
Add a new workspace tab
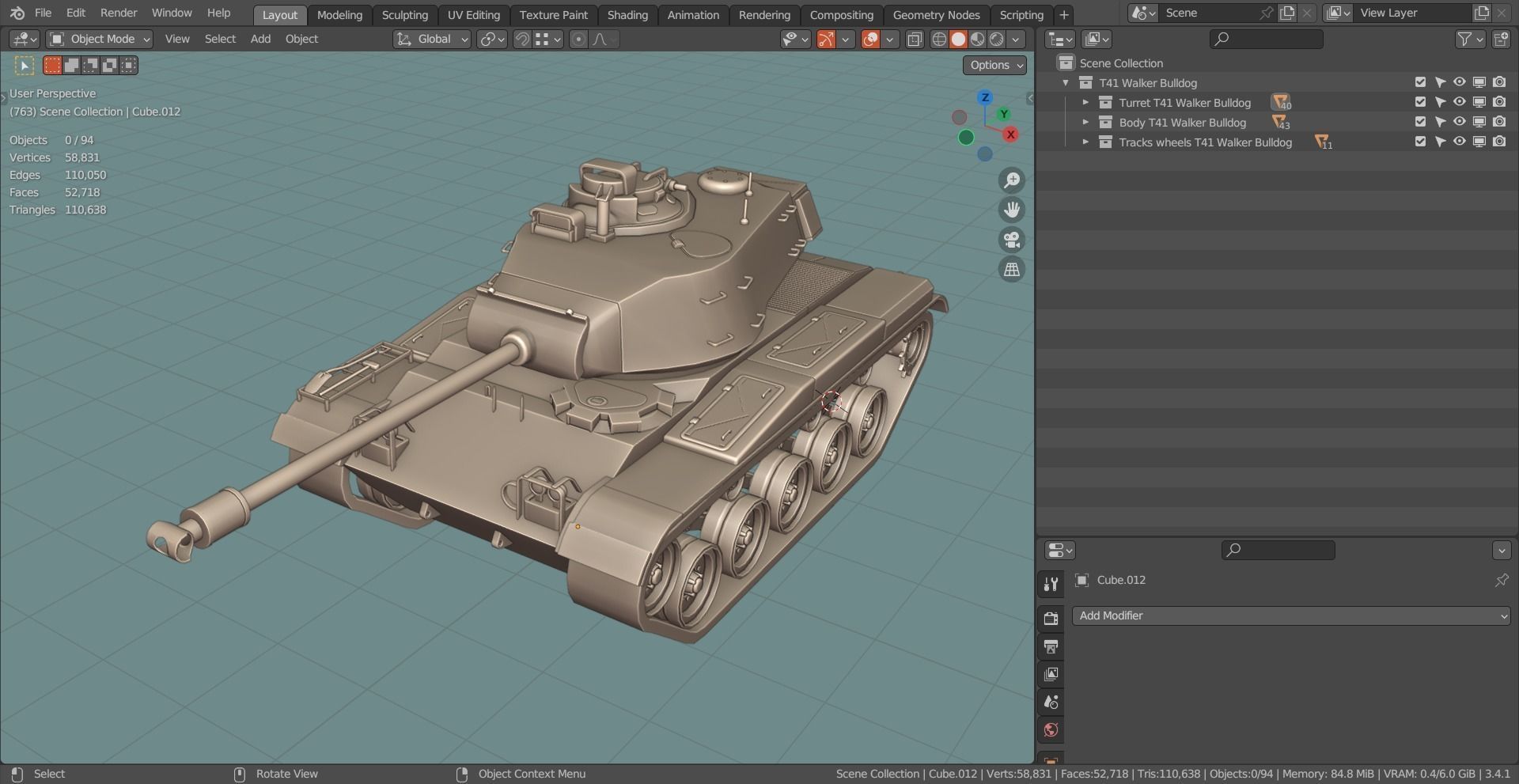1063,15
